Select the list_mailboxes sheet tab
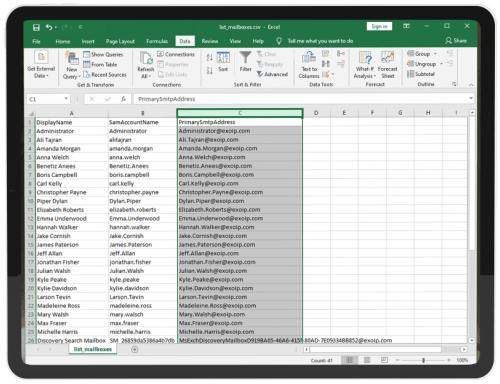This screenshot has width=500, height=384. click(93, 349)
